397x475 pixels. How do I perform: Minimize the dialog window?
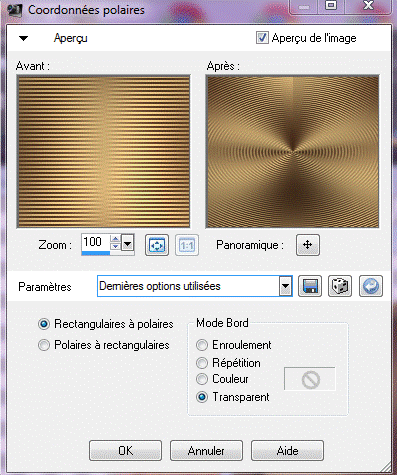[x=304, y=6]
